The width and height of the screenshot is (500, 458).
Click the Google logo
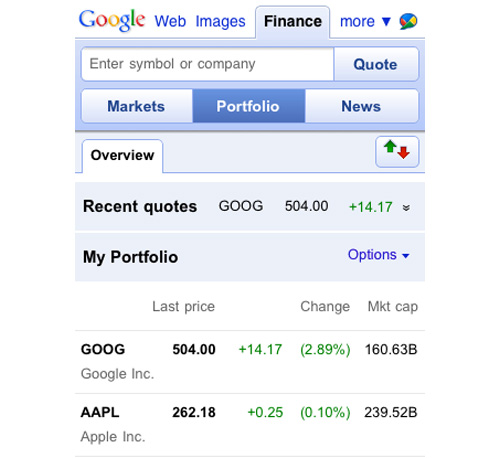tap(112, 21)
